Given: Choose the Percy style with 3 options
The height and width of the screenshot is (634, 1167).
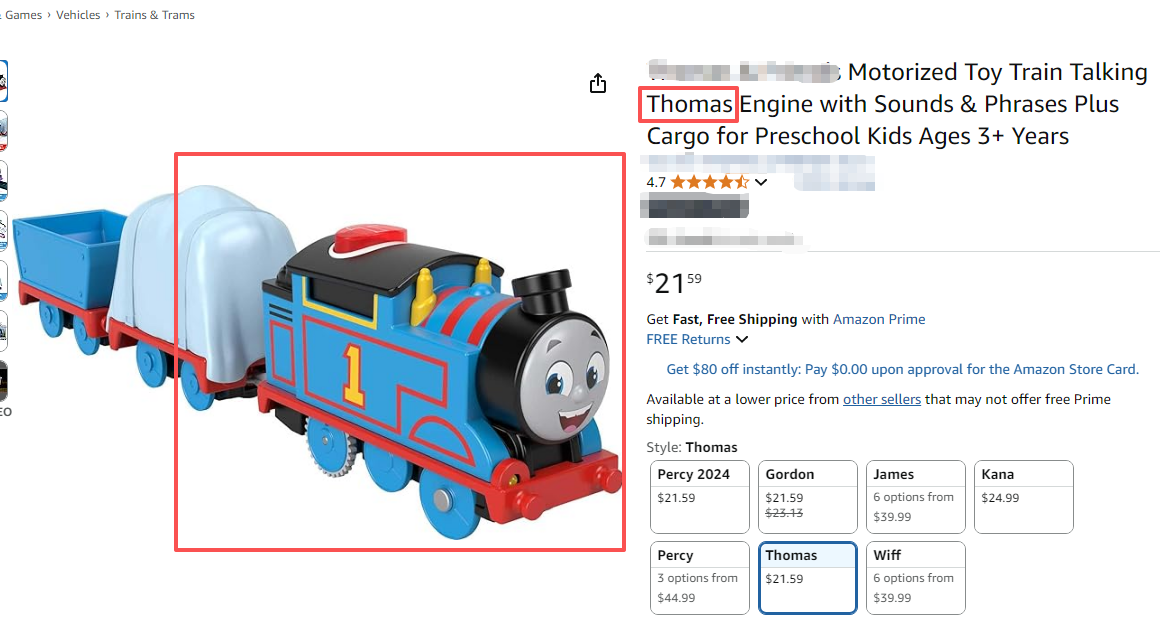Looking at the screenshot, I should pyautogui.click(x=699, y=577).
